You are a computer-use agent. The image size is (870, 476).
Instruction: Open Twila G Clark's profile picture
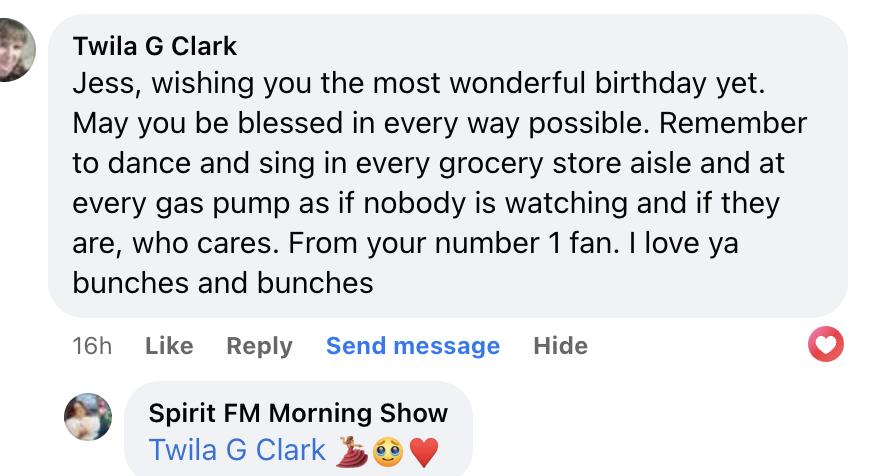point(16,52)
